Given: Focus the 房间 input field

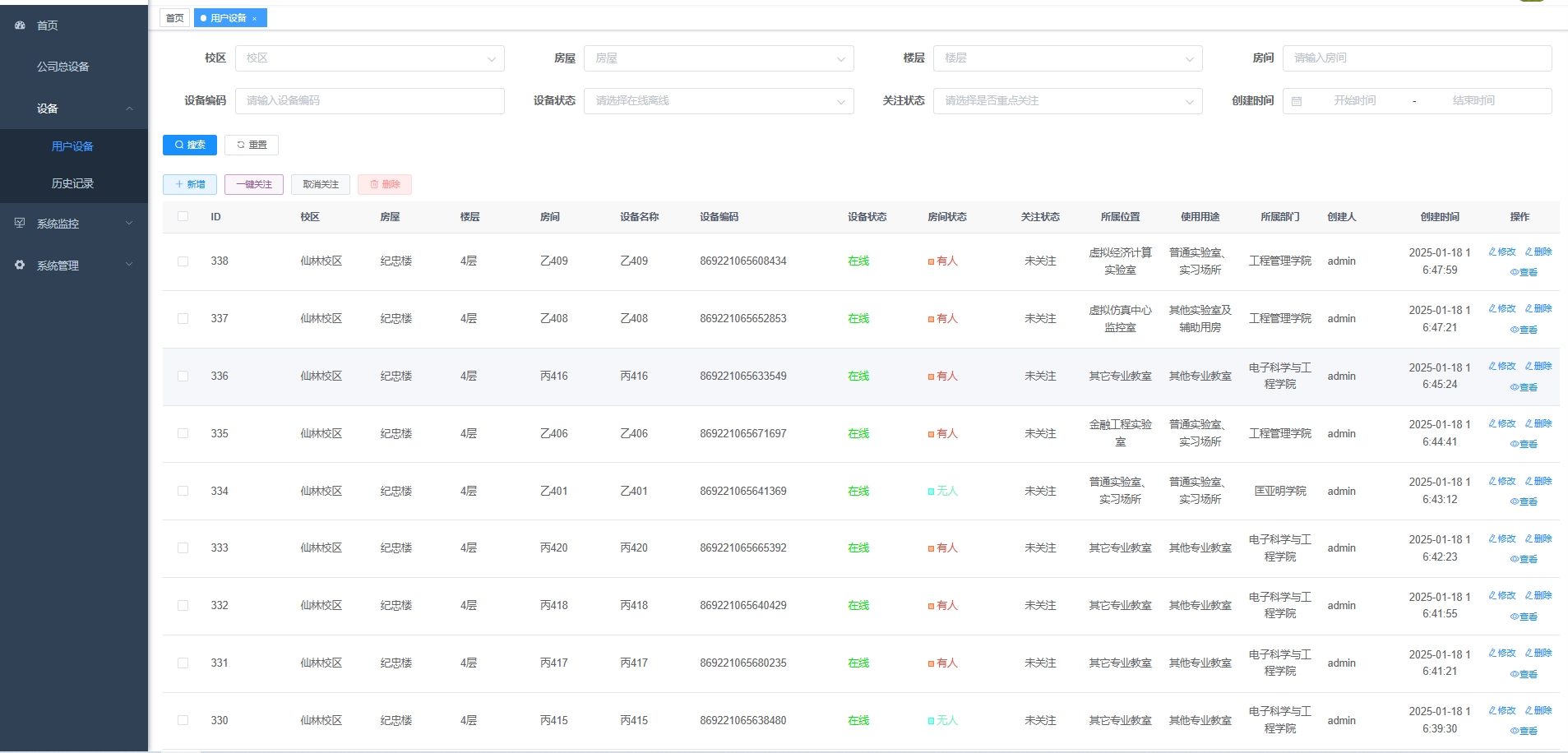Looking at the screenshot, I should click(x=1418, y=58).
